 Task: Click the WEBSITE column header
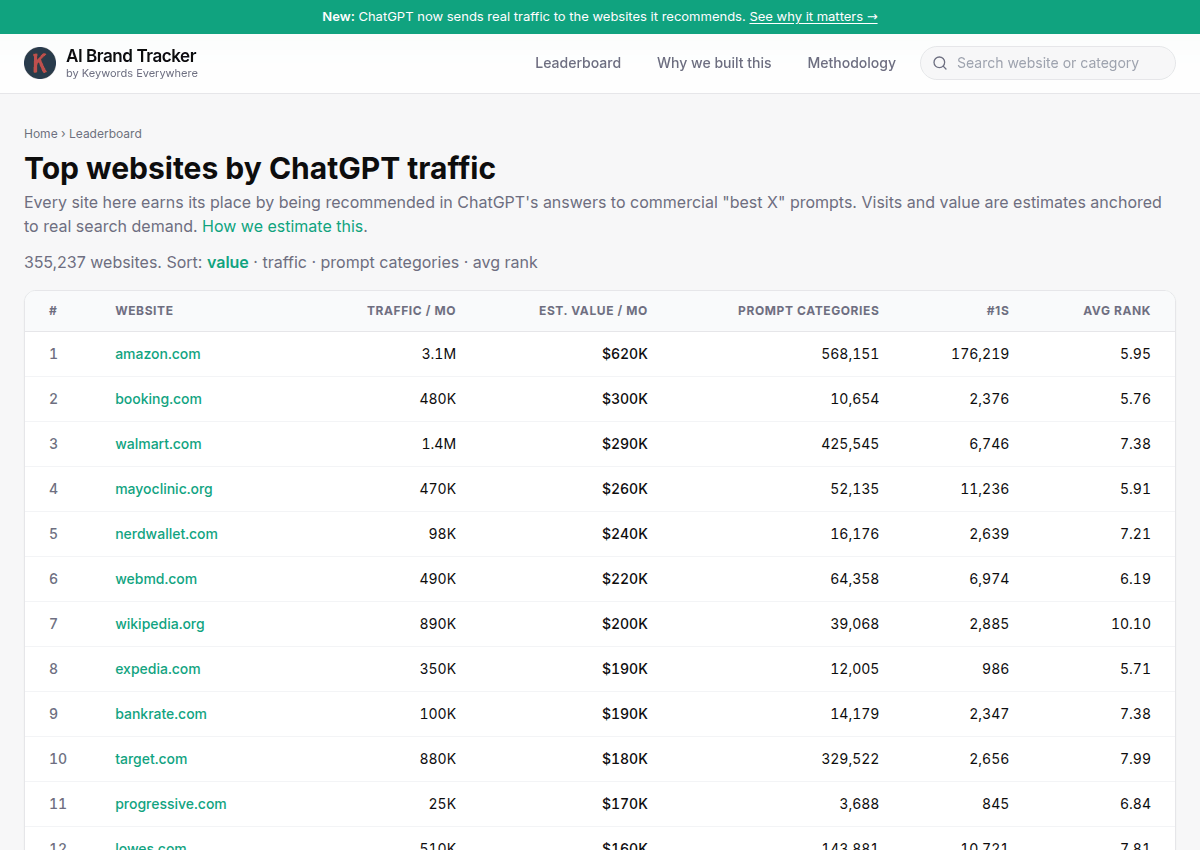coord(144,311)
